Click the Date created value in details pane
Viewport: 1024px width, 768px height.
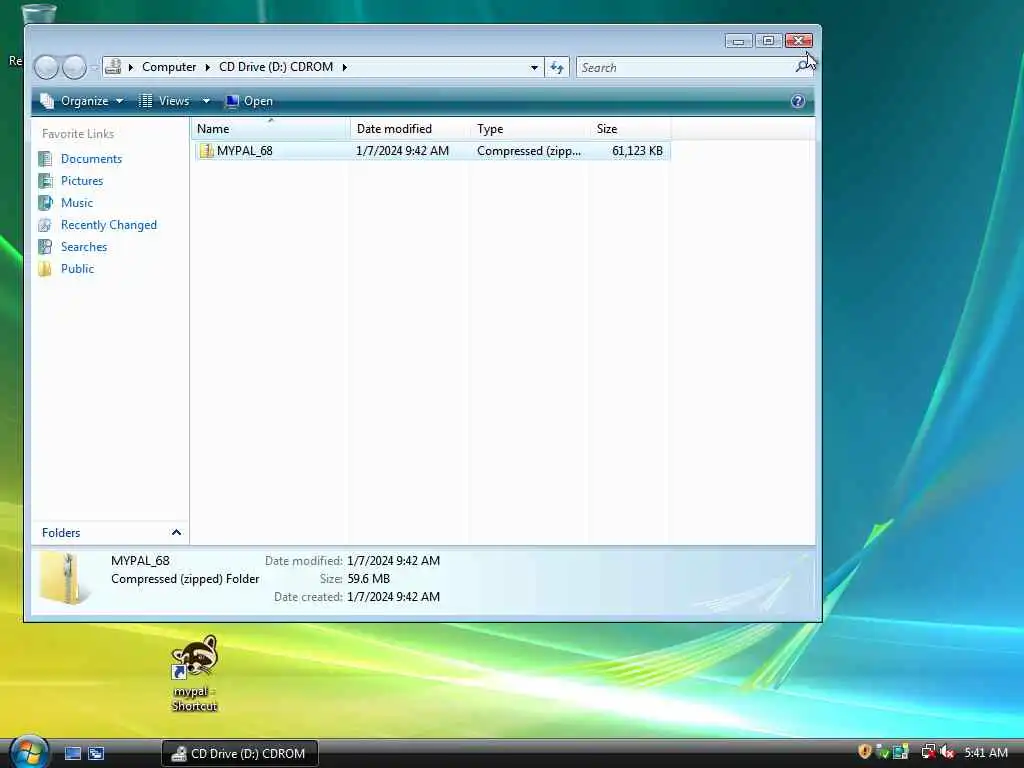pos(393,597)
